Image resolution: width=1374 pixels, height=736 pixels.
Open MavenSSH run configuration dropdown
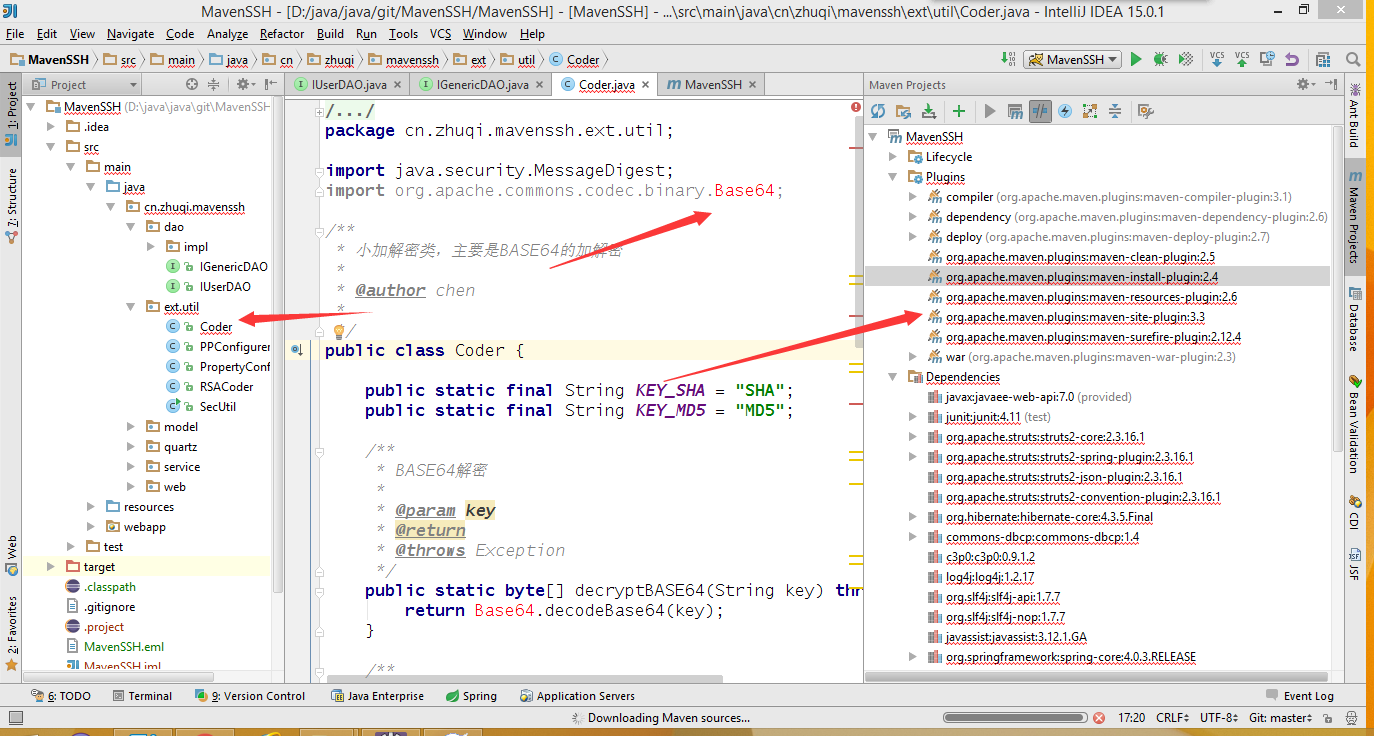pos(1073,59)
